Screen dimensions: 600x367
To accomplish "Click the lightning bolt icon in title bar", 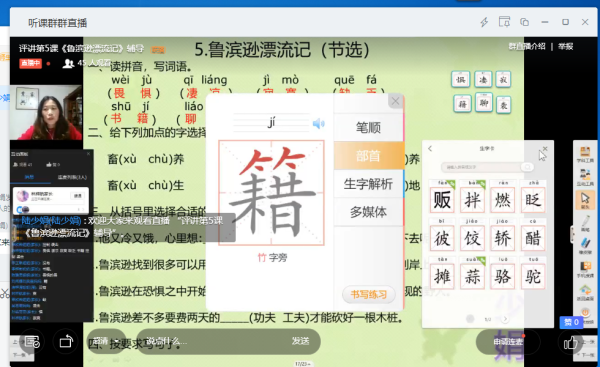I will (484, 22).
